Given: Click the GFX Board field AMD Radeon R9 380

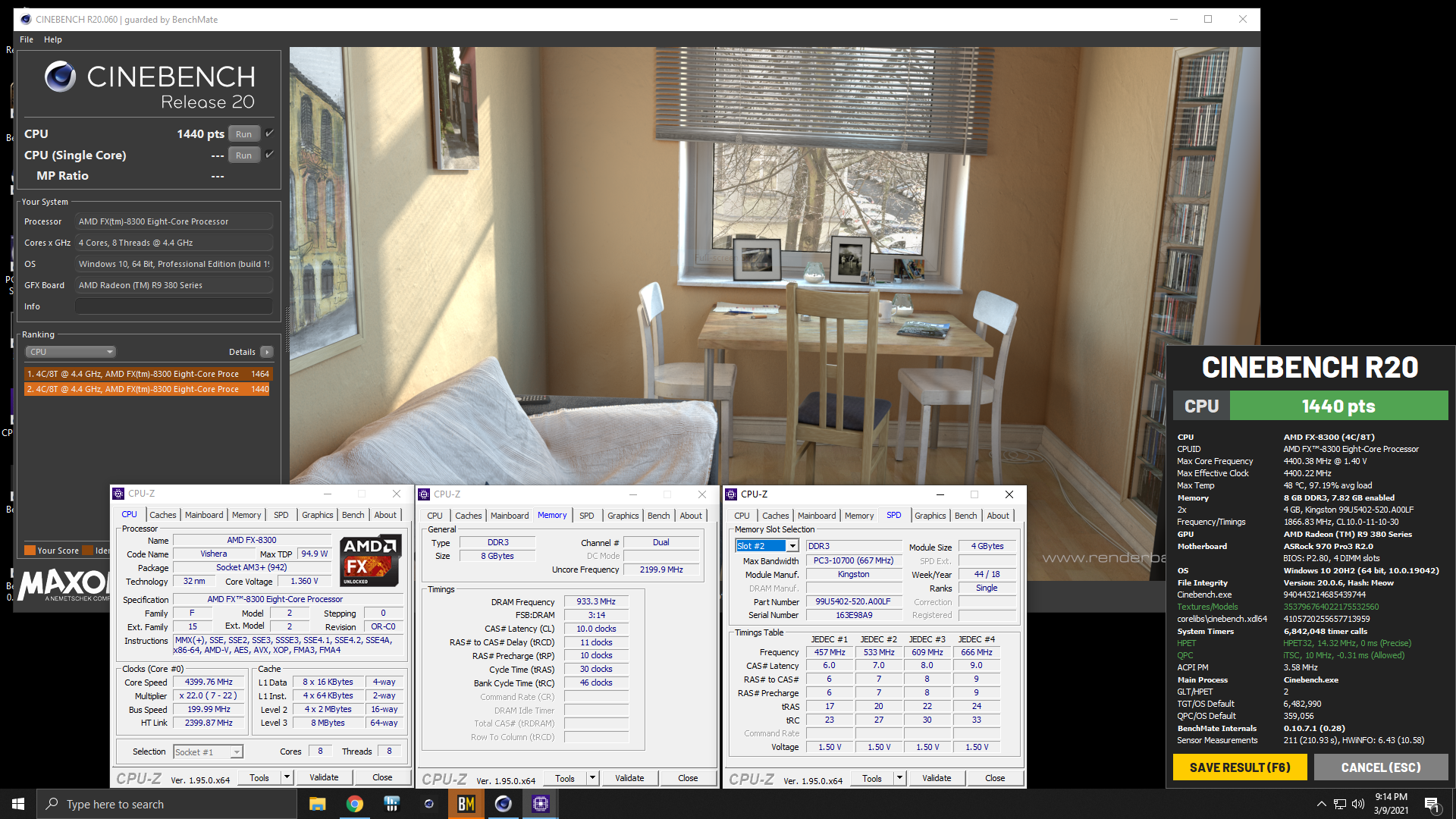Looking at the screenshot, I should [174, 285].
